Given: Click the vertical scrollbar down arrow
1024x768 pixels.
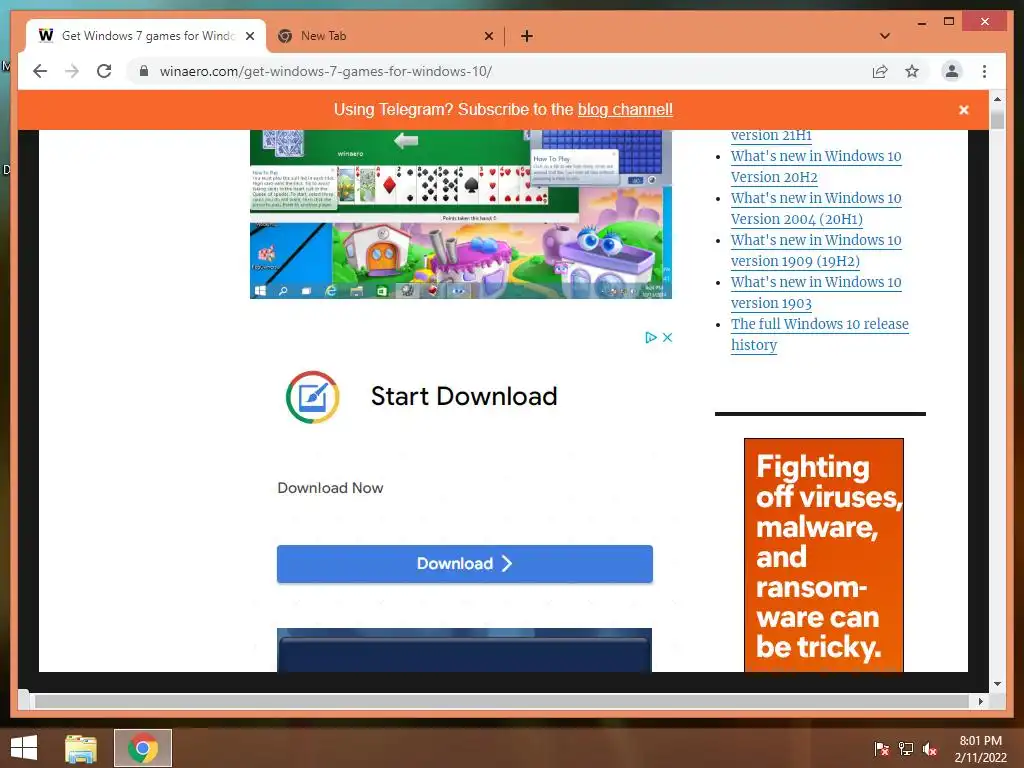Looking at the screenshot, I should point(997,684).
